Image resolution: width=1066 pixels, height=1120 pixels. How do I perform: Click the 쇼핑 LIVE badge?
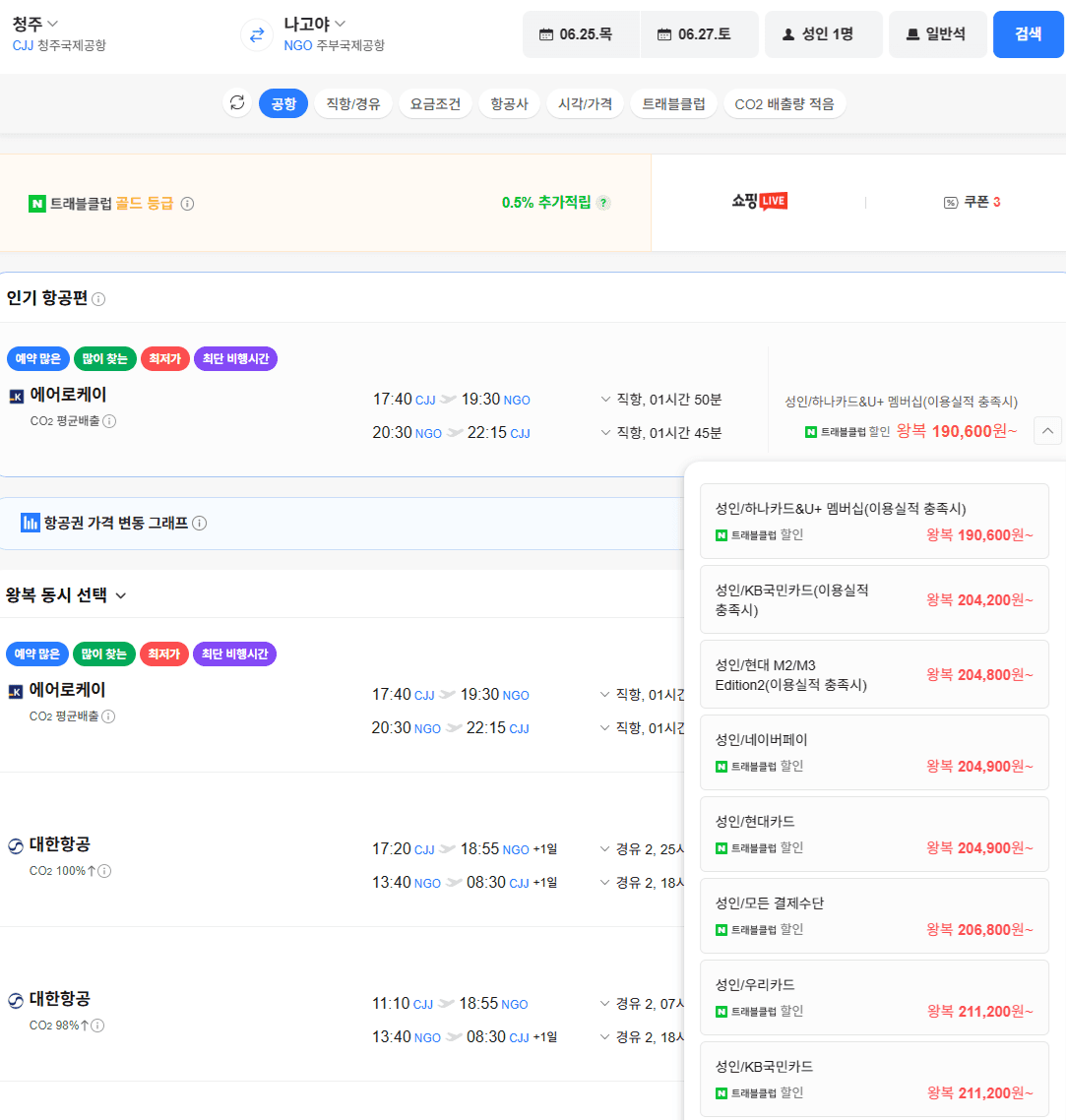(x=759, y=202)
